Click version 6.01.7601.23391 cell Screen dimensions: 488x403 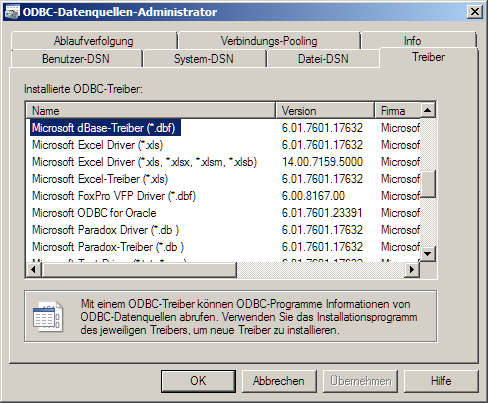pyautogui.click(x=322, y=213)
